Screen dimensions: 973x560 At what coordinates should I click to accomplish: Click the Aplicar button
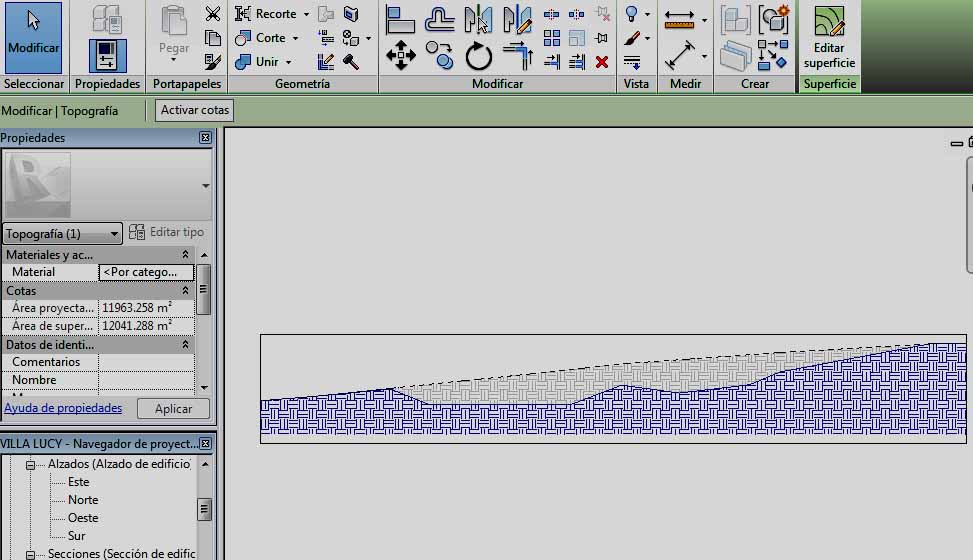[x=173, y=409]
